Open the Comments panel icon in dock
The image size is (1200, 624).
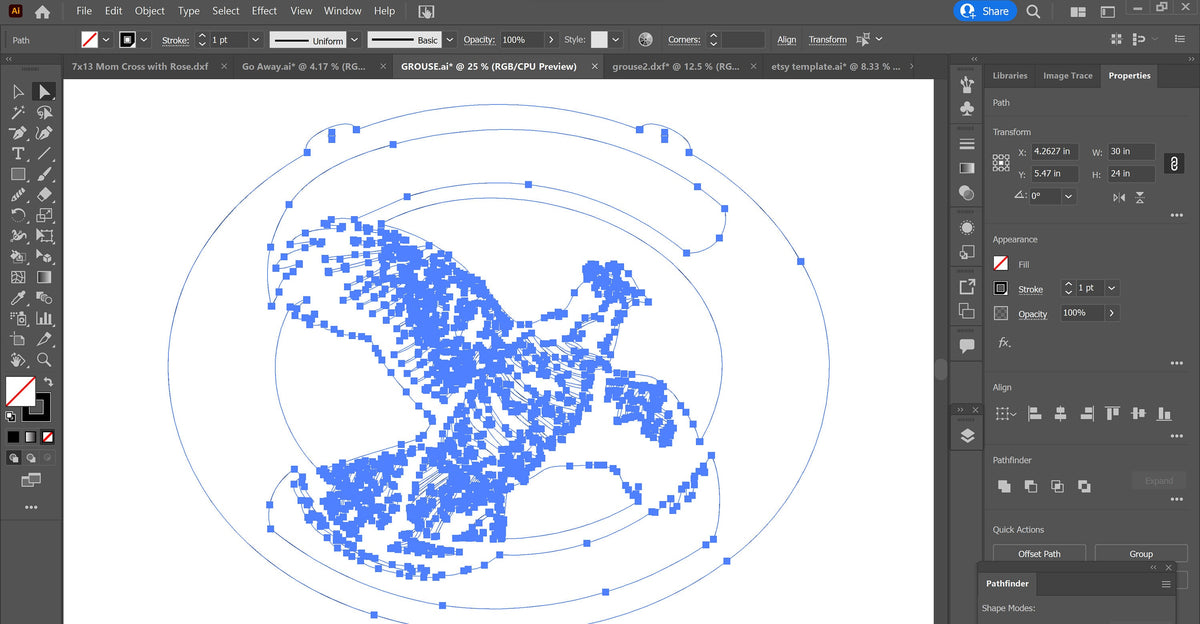pos(967,346)
